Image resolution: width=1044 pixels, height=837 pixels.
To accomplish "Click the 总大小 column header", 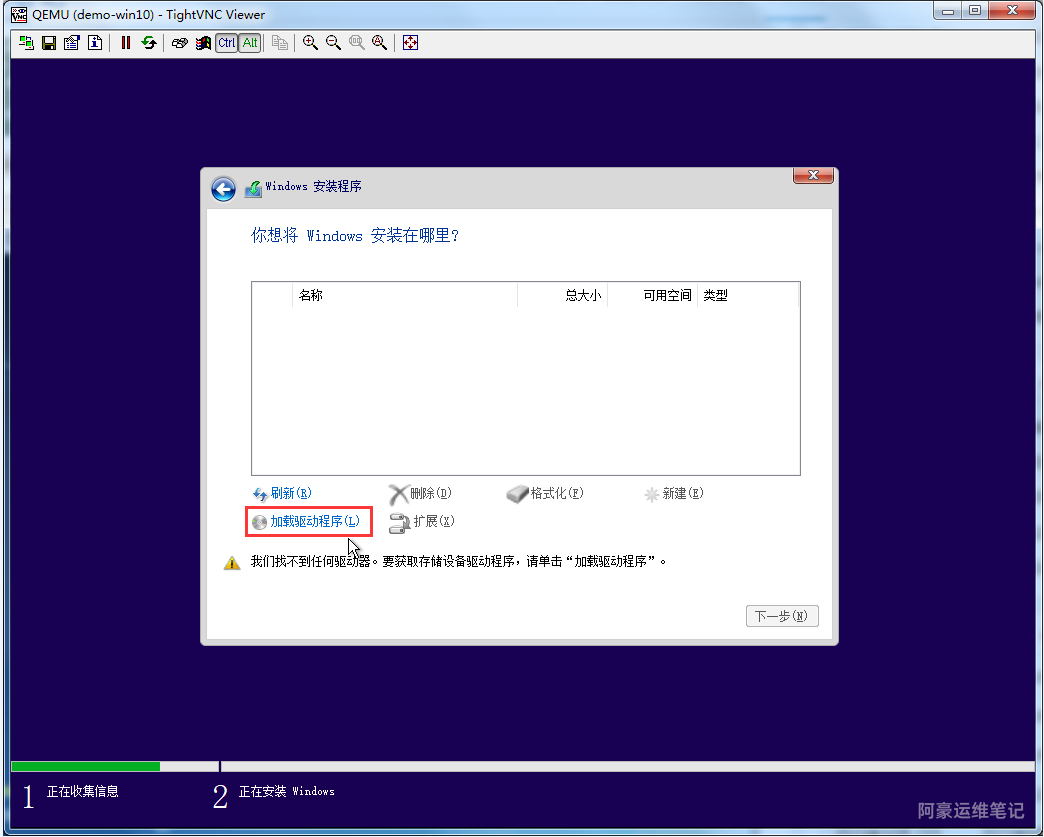I will tap(563, 295).
